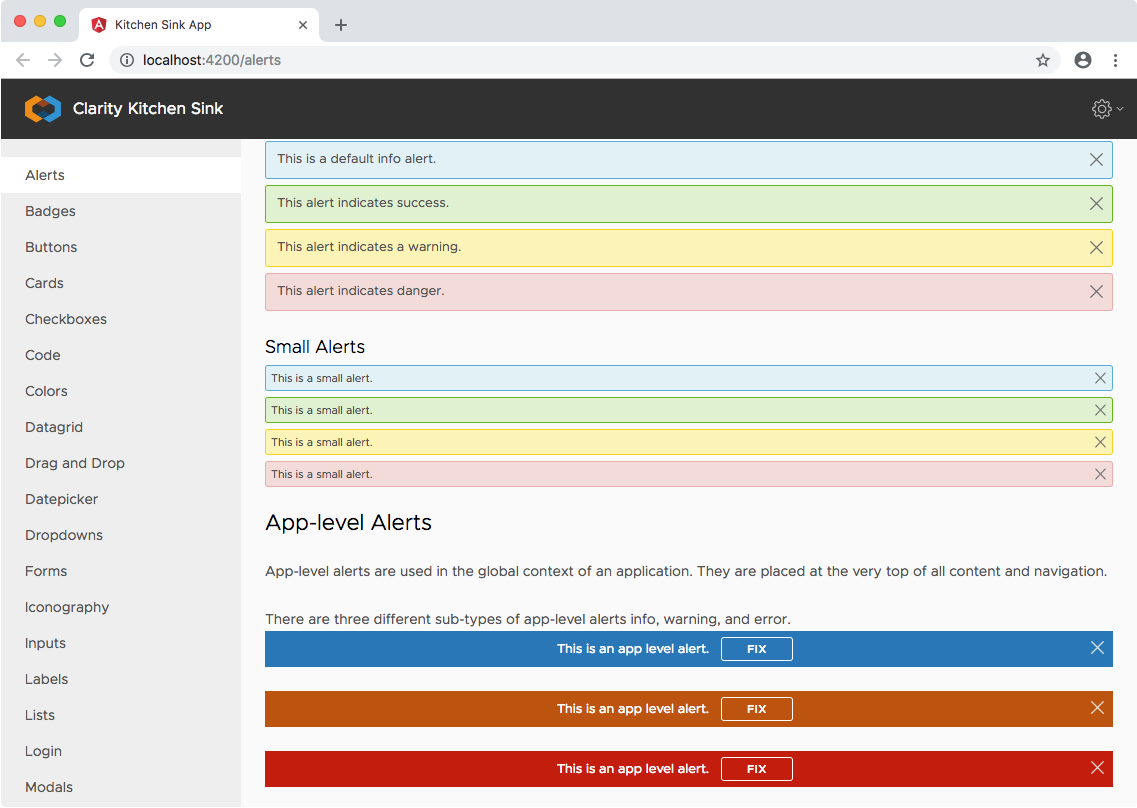Select the Kitchen Sink App tab
The image size is (1137, 808).
[x=199, y=25]
